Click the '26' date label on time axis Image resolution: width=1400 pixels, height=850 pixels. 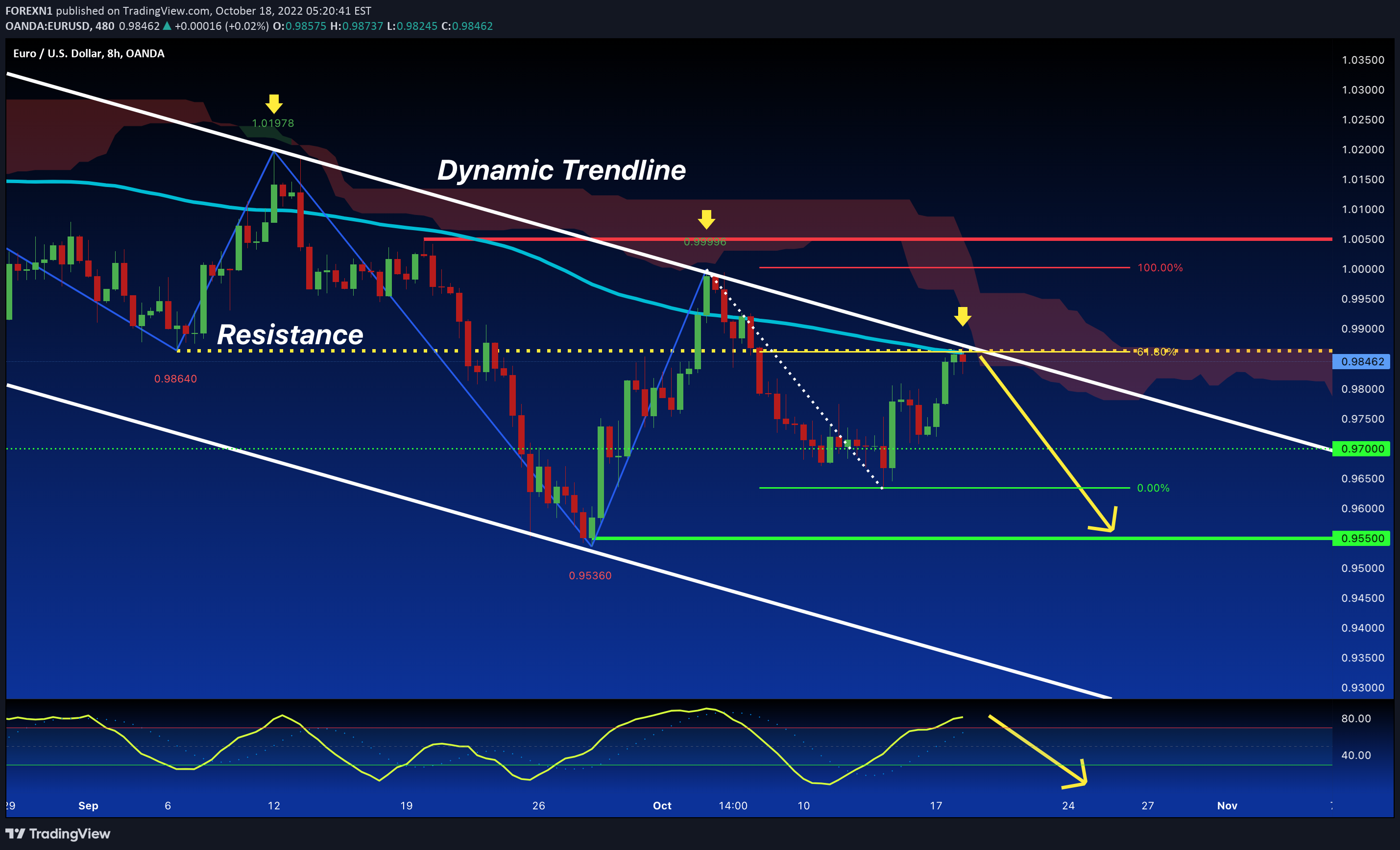click(539, 806)
